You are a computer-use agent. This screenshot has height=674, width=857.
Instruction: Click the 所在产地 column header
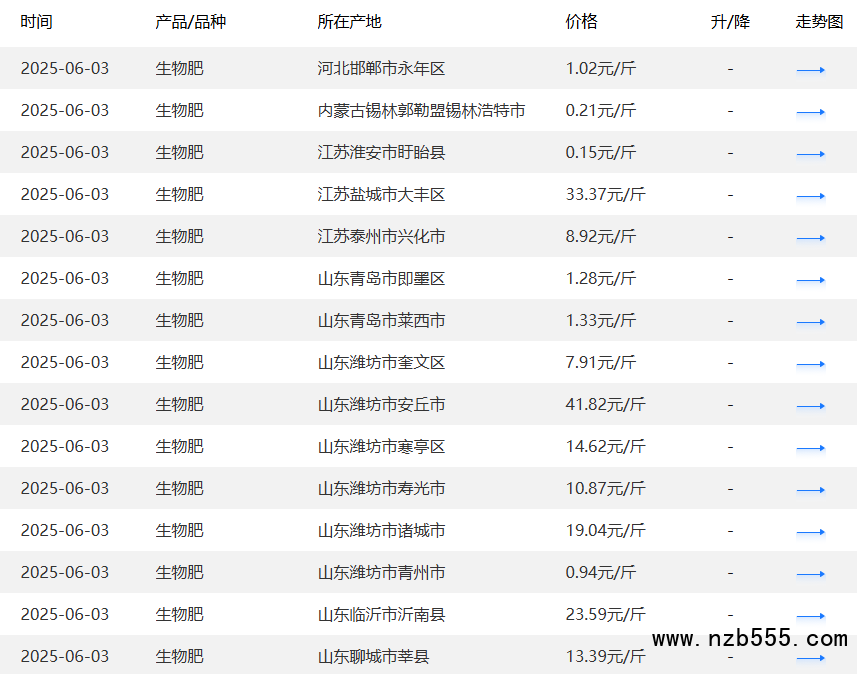tap(349, 22)
